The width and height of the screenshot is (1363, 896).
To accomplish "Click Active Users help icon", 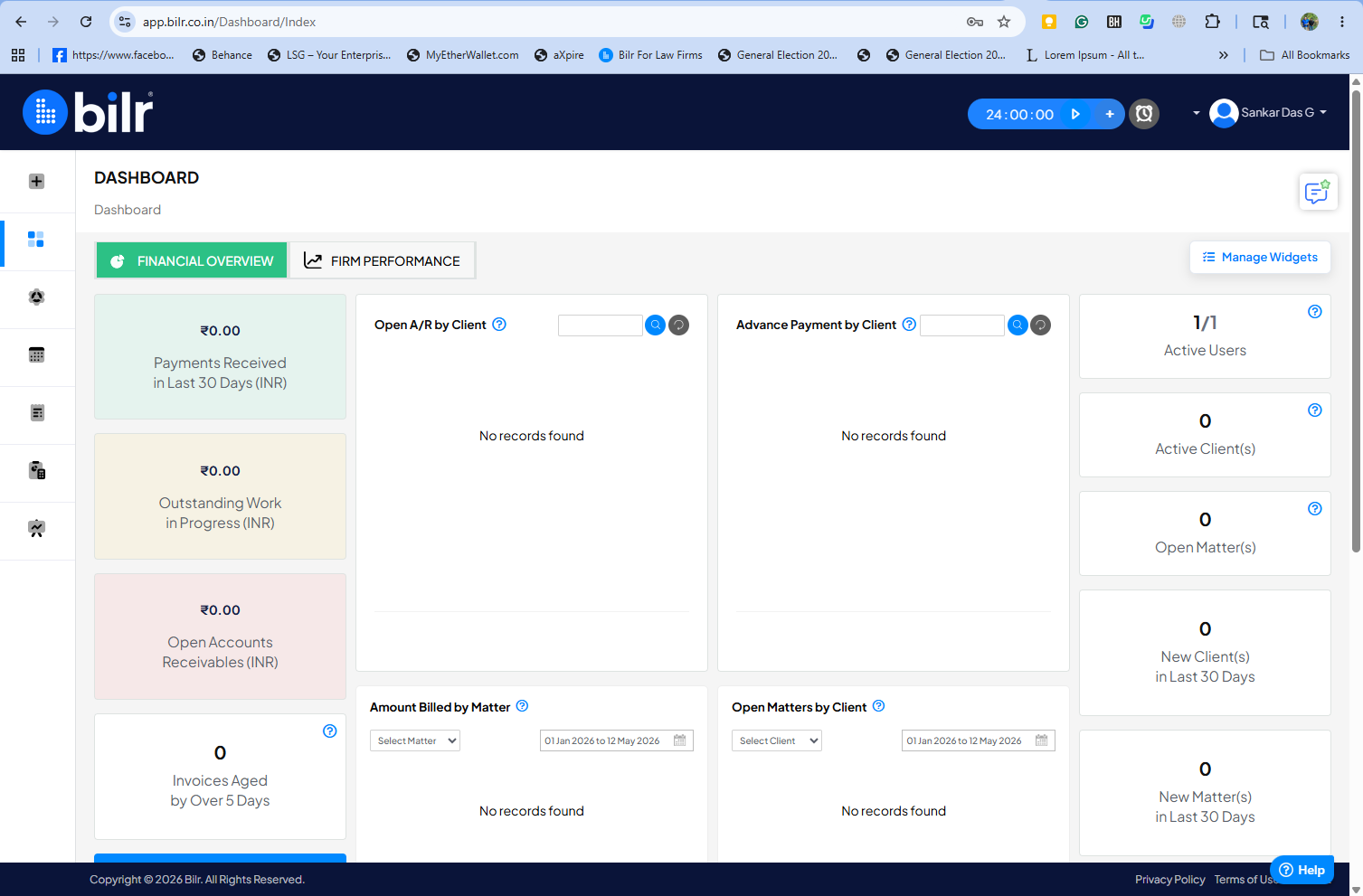I will tap(1315, 312).
